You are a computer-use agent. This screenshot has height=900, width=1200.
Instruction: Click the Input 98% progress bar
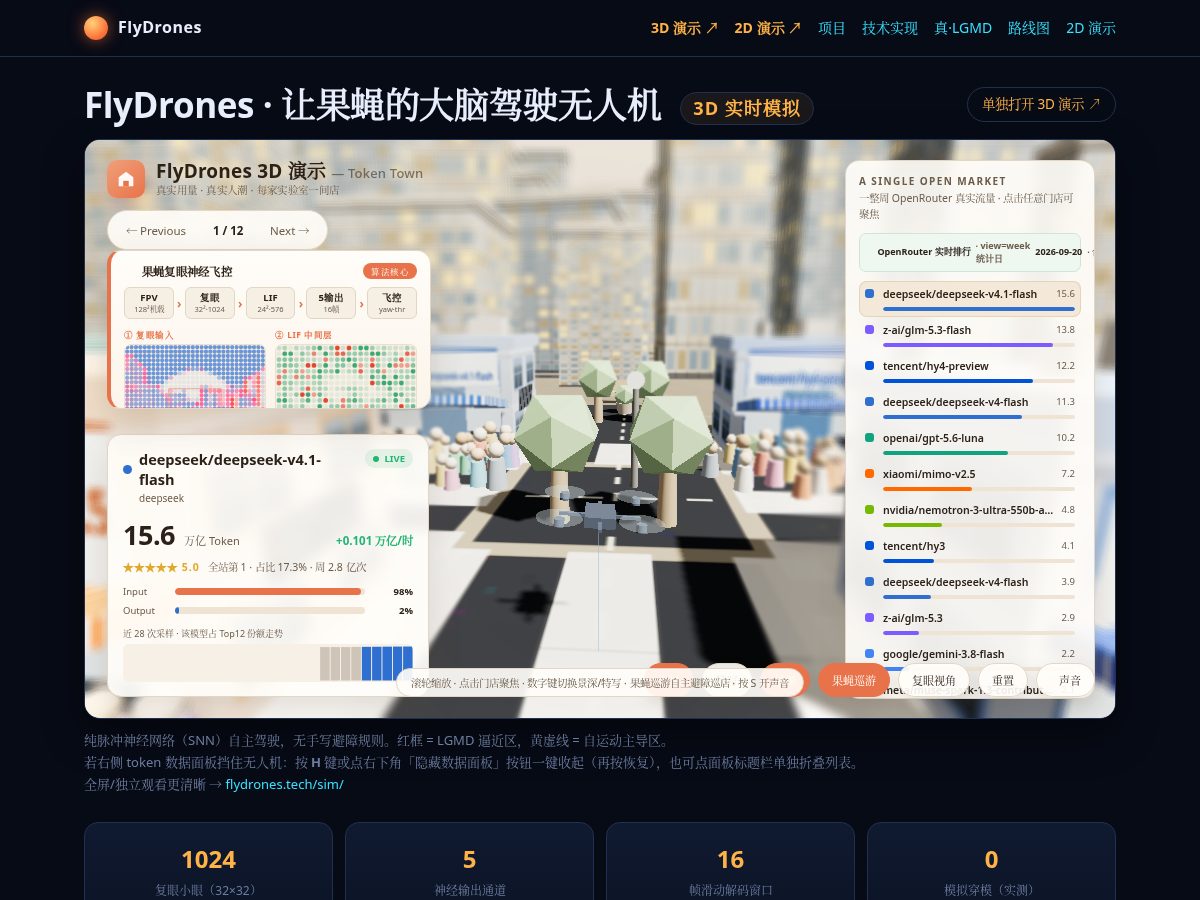270,591
